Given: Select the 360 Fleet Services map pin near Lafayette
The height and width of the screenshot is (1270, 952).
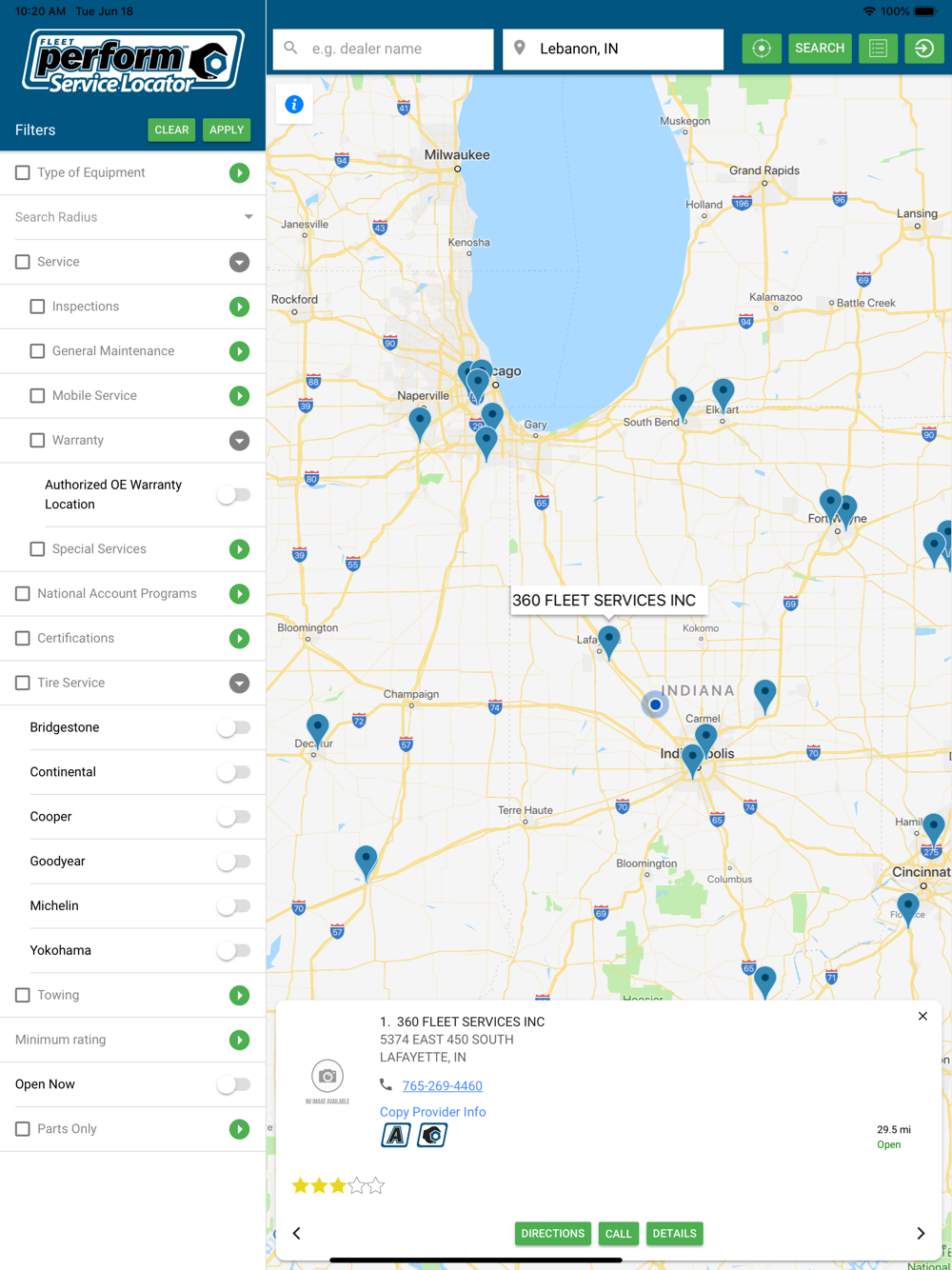Looking at the screenshot, I should coord(609,642).
